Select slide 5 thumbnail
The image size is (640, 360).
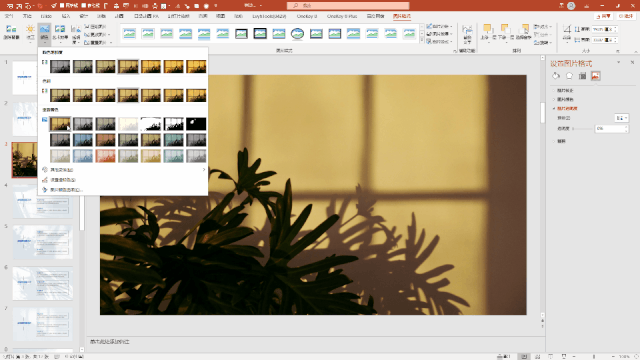(42, 242)
